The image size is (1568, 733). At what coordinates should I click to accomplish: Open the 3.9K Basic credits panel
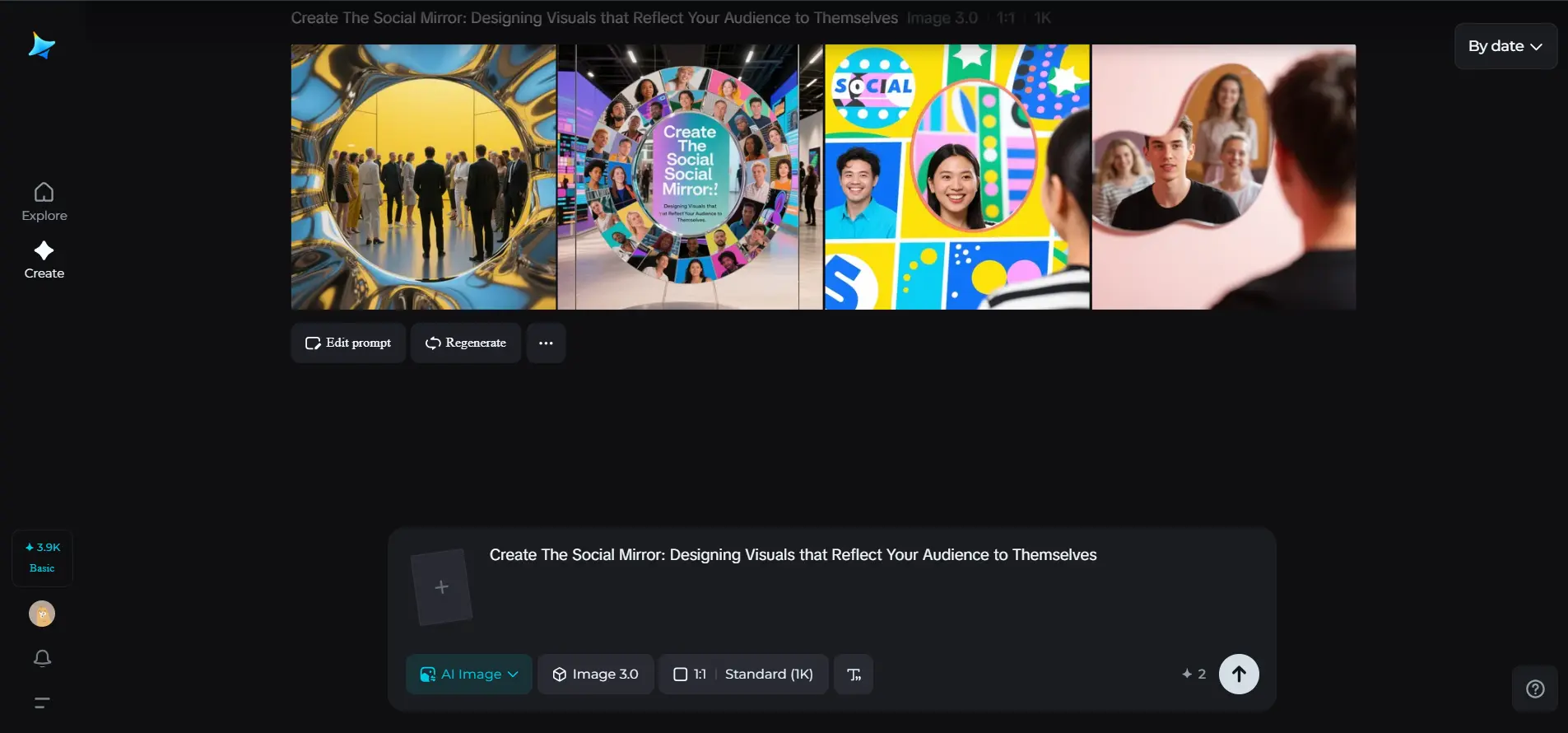pyautogui.click(x=42, y=558)
